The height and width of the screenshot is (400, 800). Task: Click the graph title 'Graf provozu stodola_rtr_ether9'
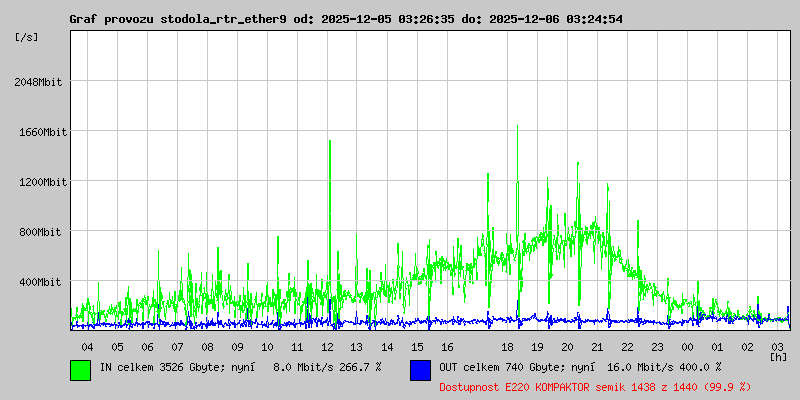pyautogui.click(x=180, y=19)
